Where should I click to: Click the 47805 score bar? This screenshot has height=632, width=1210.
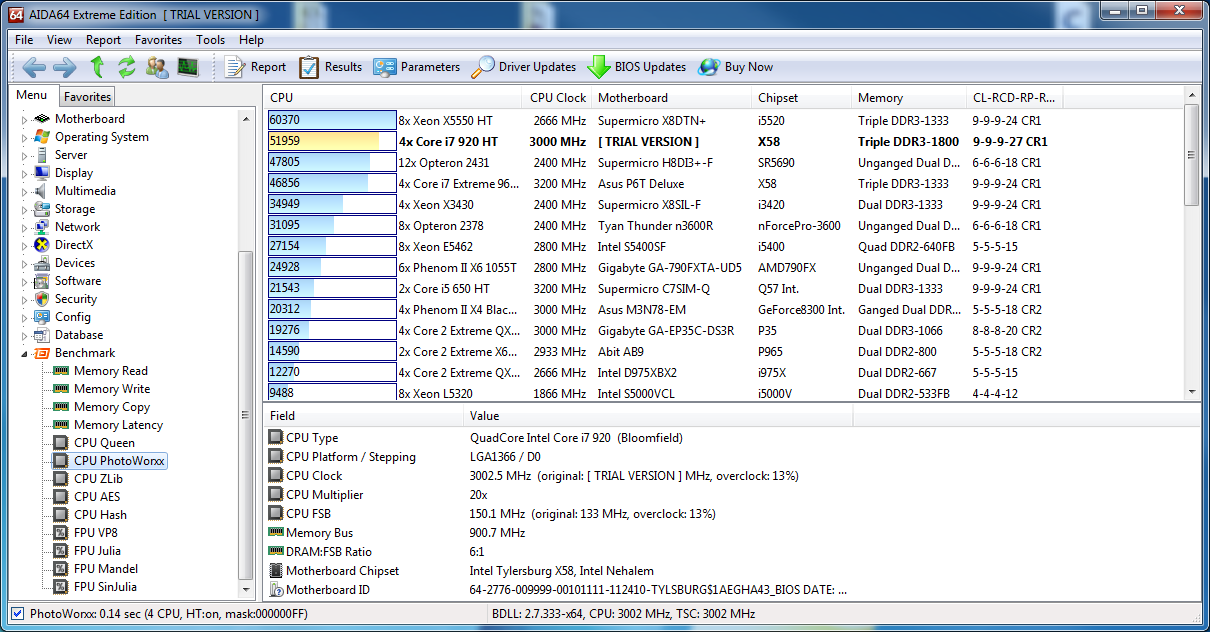pos(332,162)
